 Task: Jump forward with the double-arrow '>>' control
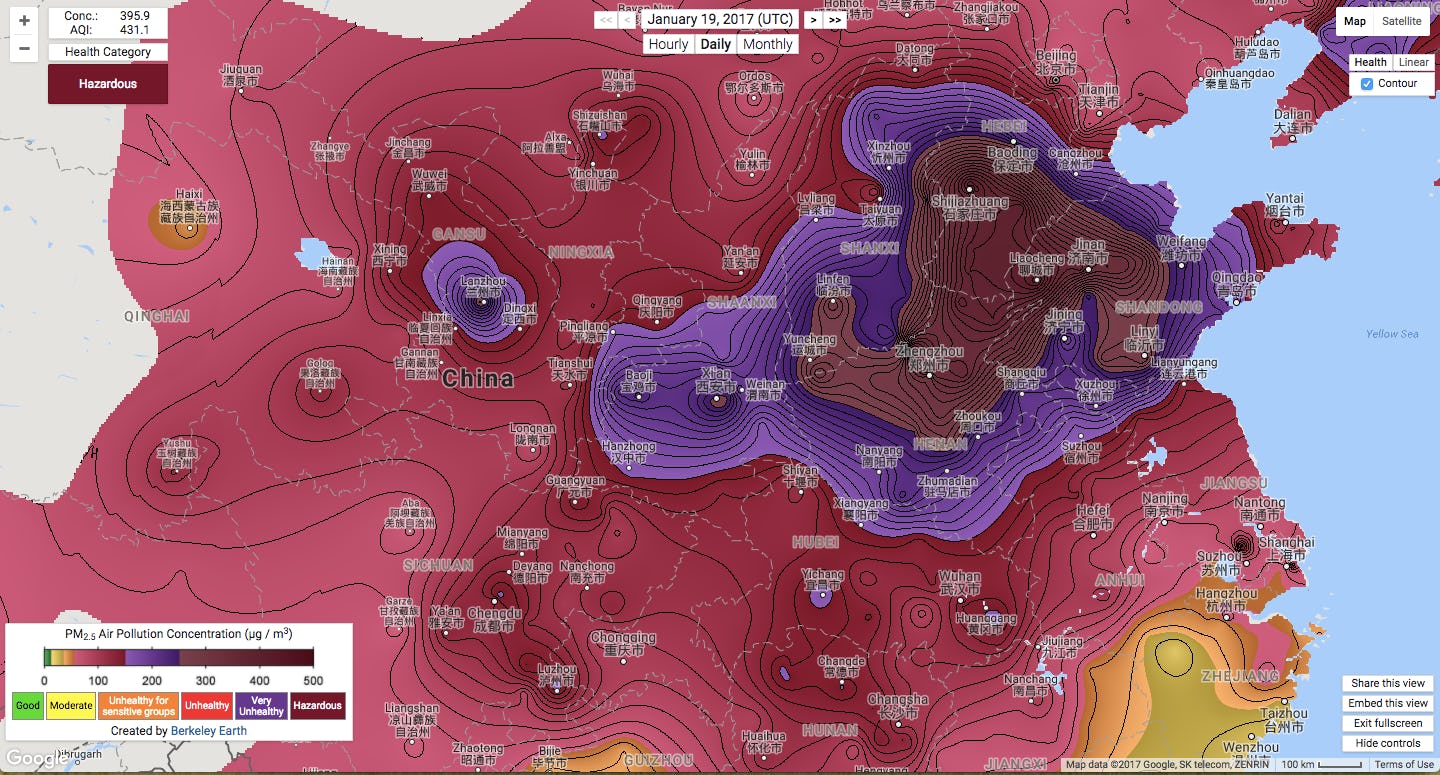833,19
